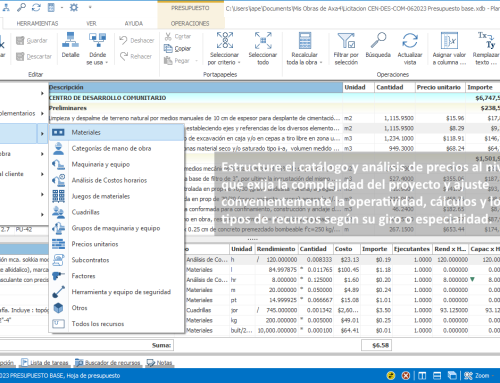Image resolution: width=500 pixels, height=383 pixels.
Task: Expand the 'al cliente' submenu arrow
Action: tap(42, 174)
